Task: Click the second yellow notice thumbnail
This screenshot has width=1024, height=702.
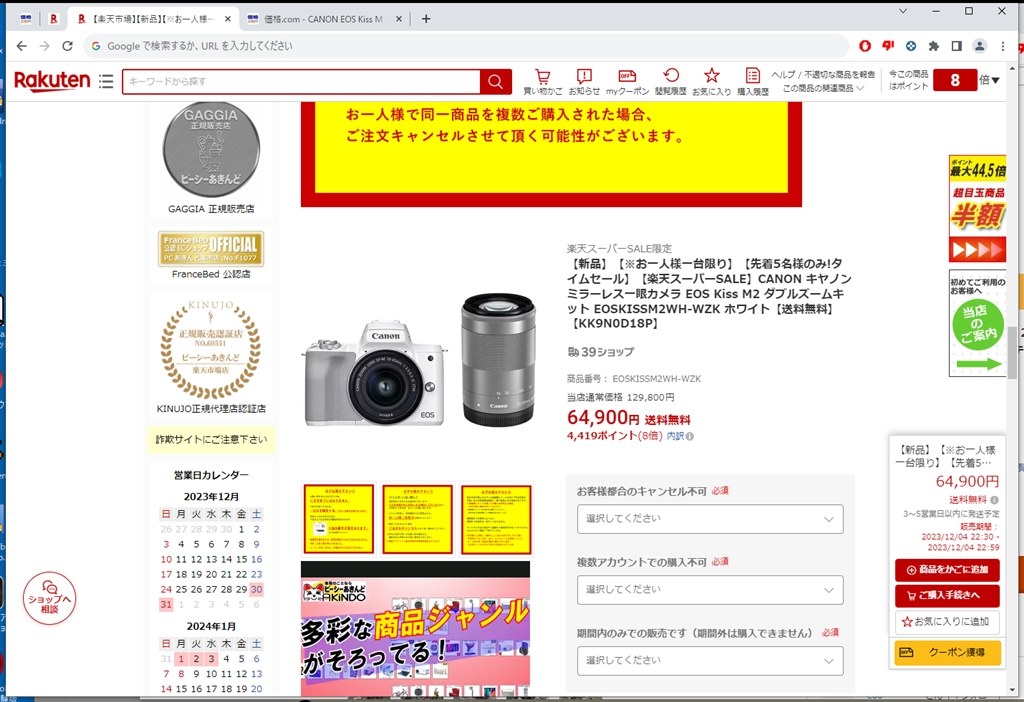Action: pyautogui.click(x=417, y=519)
